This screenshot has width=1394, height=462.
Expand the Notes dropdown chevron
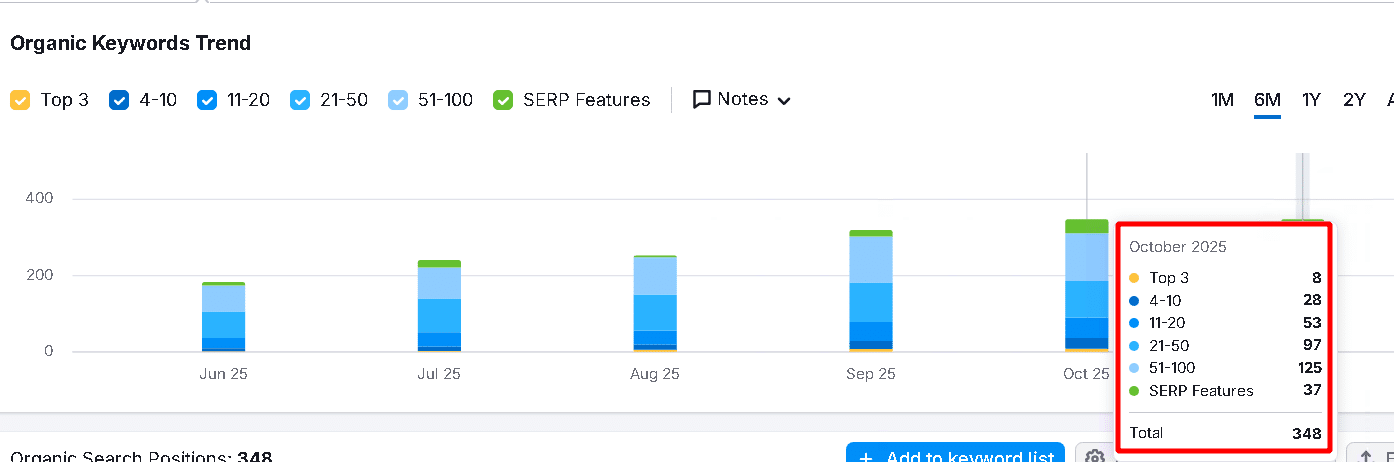(784, 100)
